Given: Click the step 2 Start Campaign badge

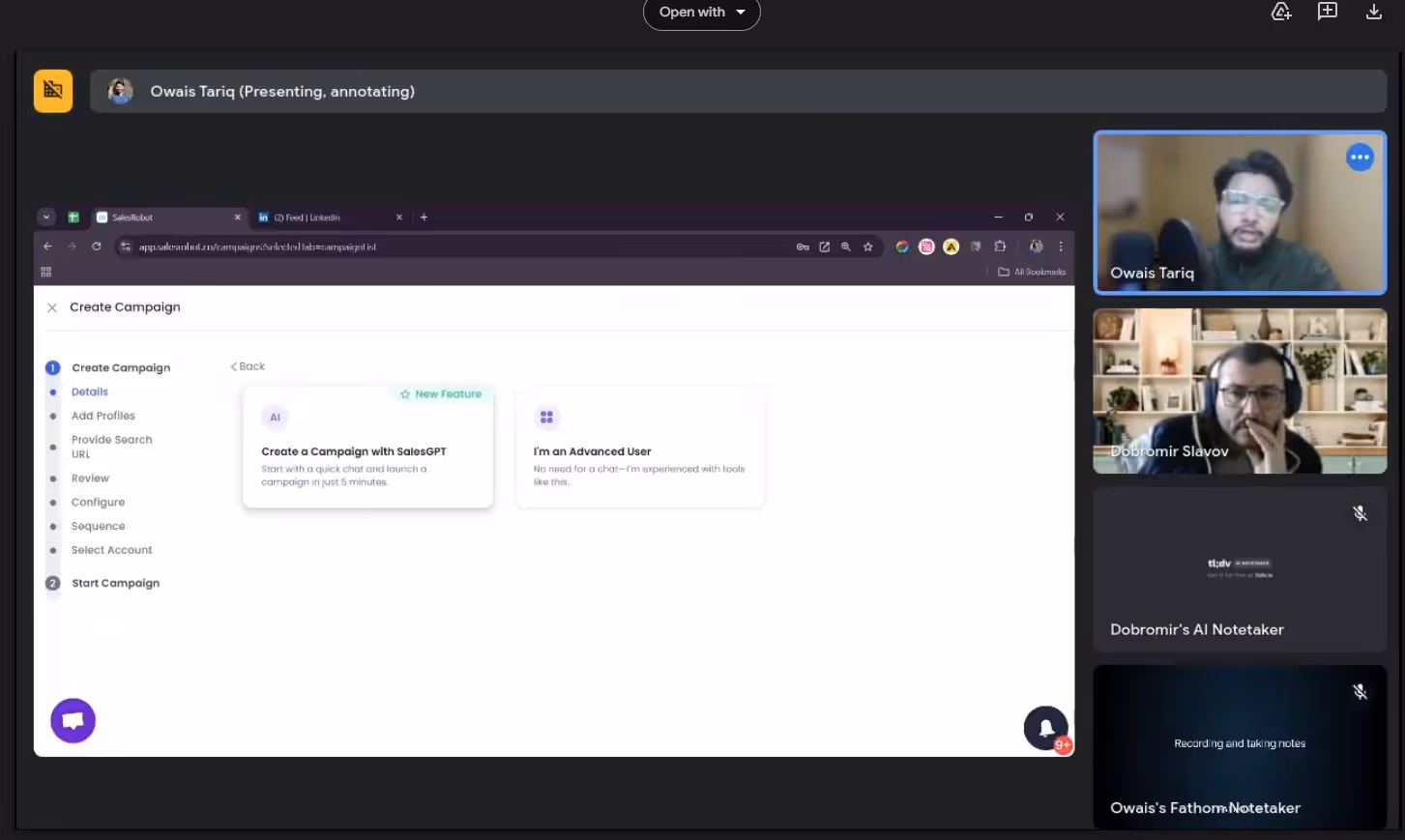Looking at the screenshot, I should pos(52,582).
